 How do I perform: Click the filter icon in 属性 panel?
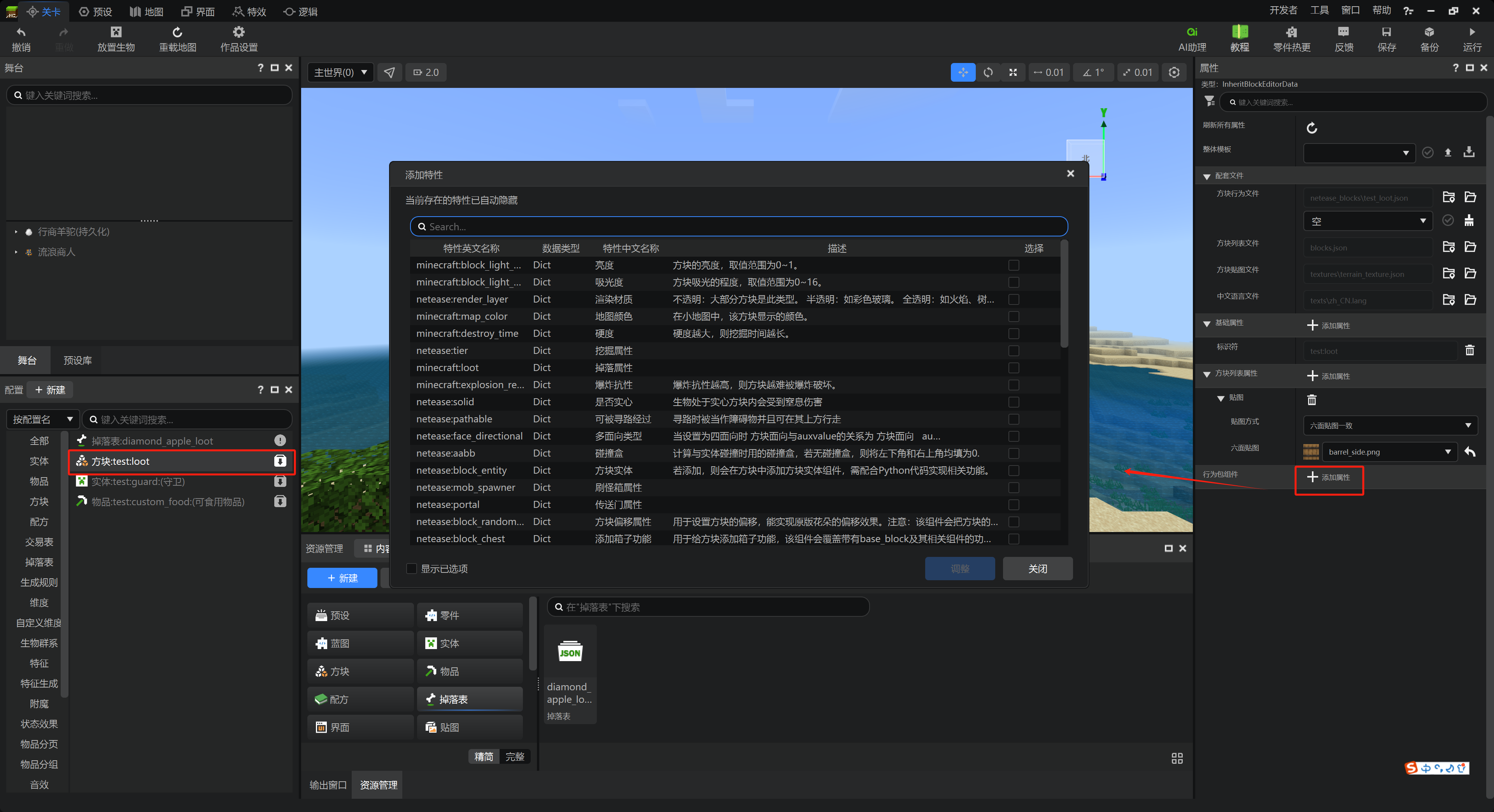click(x=1209, y=101)
